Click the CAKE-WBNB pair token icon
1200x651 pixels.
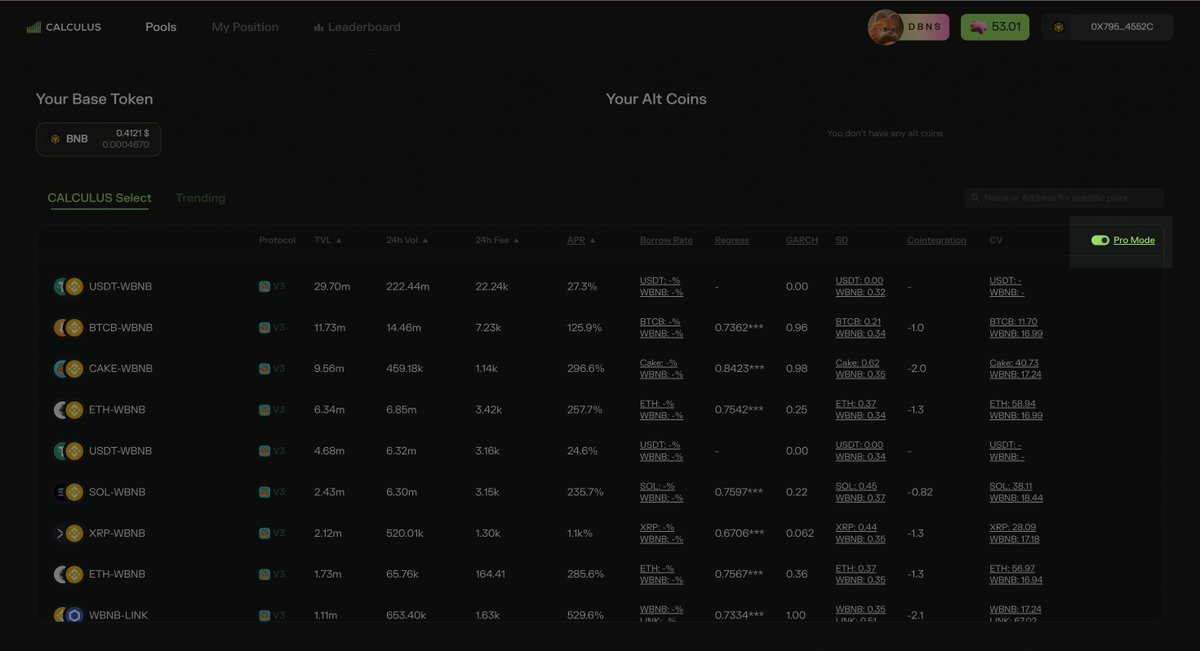(x=67, y=369)
